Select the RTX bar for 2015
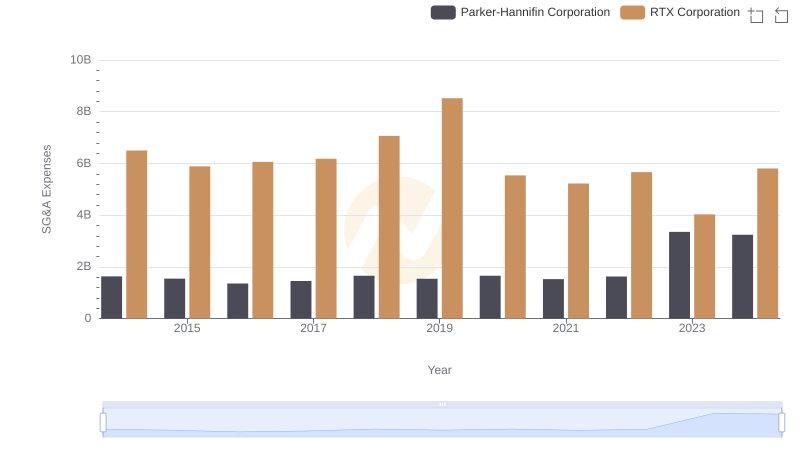800x461 pixels. [199, 242]
